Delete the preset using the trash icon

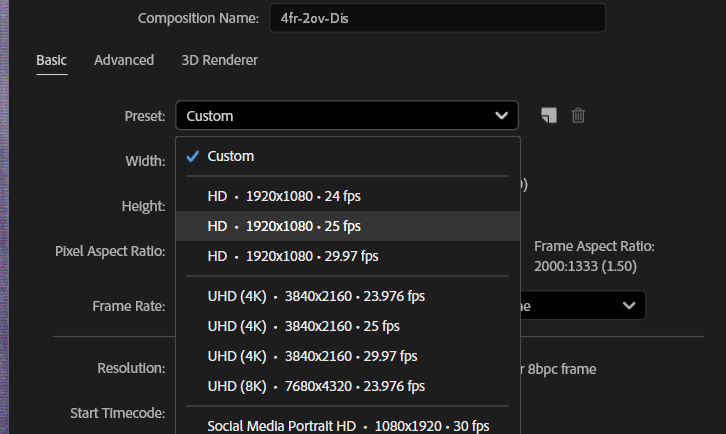coord(578,115)
